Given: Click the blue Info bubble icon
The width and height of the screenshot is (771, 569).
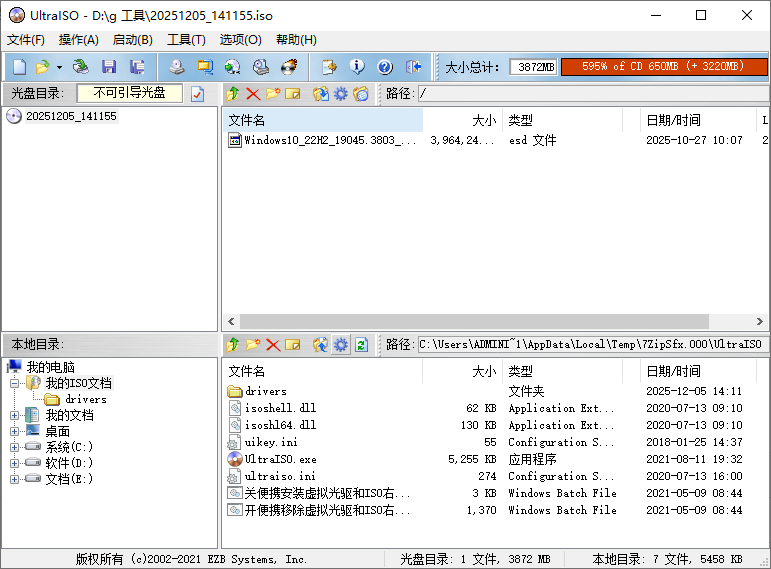Looking at the screenshot, I should pyautogui.click(x=357, y=67).
